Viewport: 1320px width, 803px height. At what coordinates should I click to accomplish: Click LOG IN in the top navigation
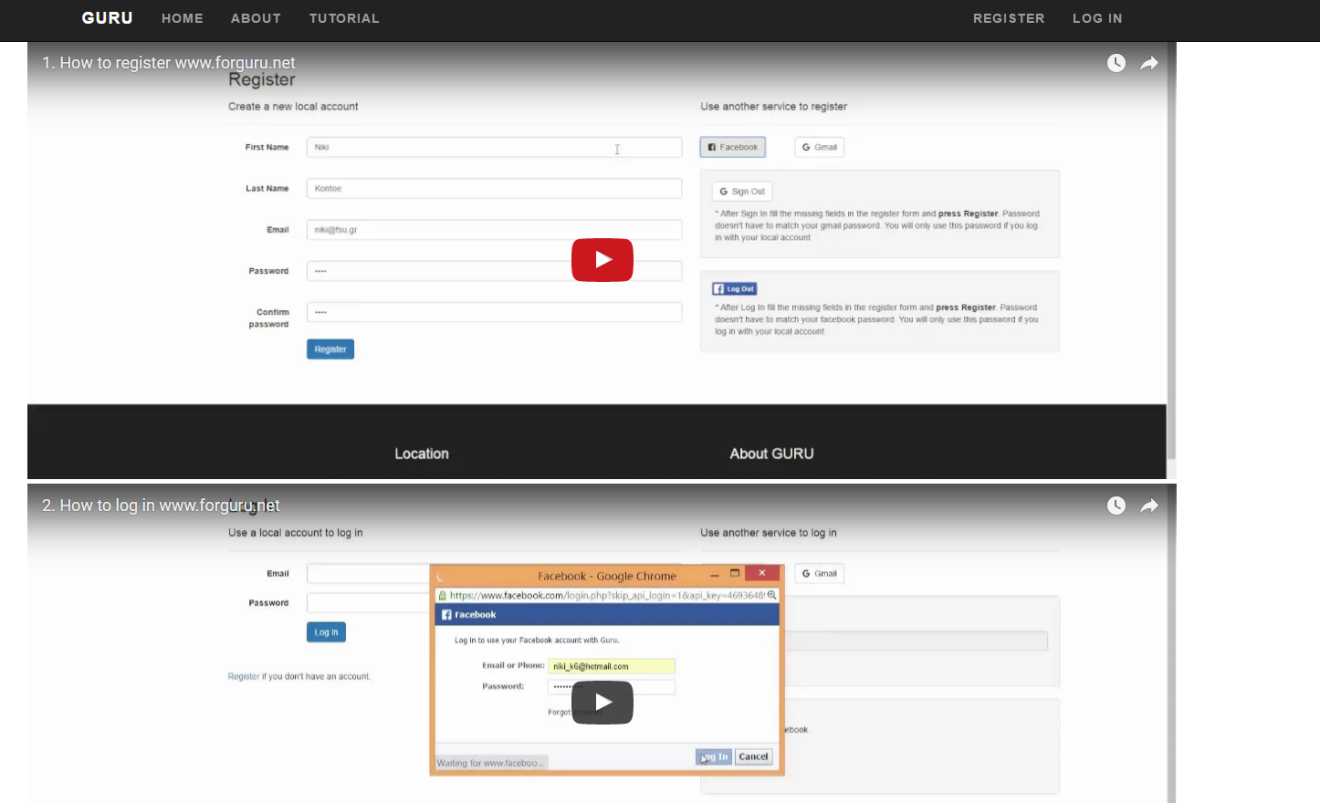coord(1097,18)
